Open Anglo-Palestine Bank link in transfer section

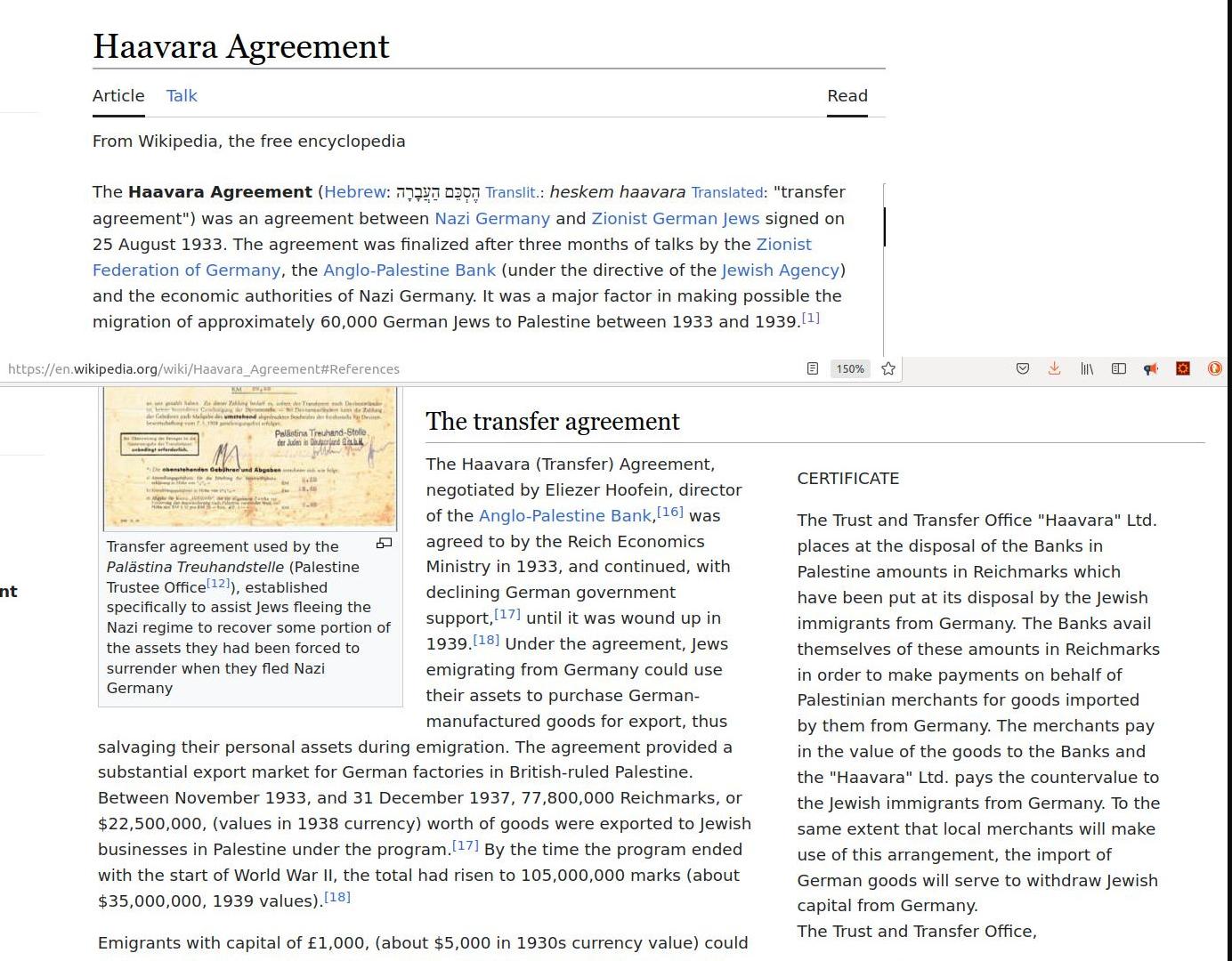[x=565, y=516]
